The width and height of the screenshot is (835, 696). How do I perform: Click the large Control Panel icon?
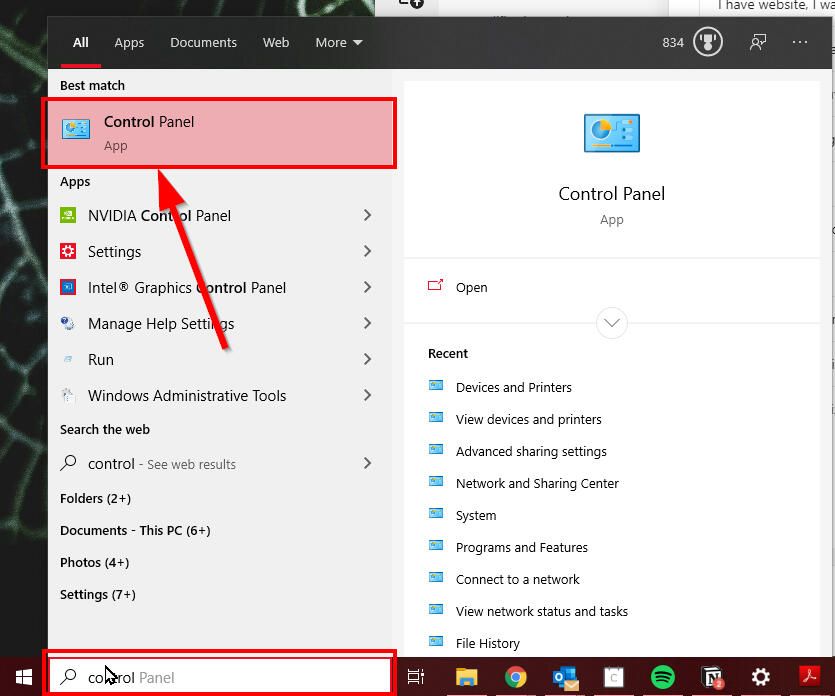coord(611,133)
